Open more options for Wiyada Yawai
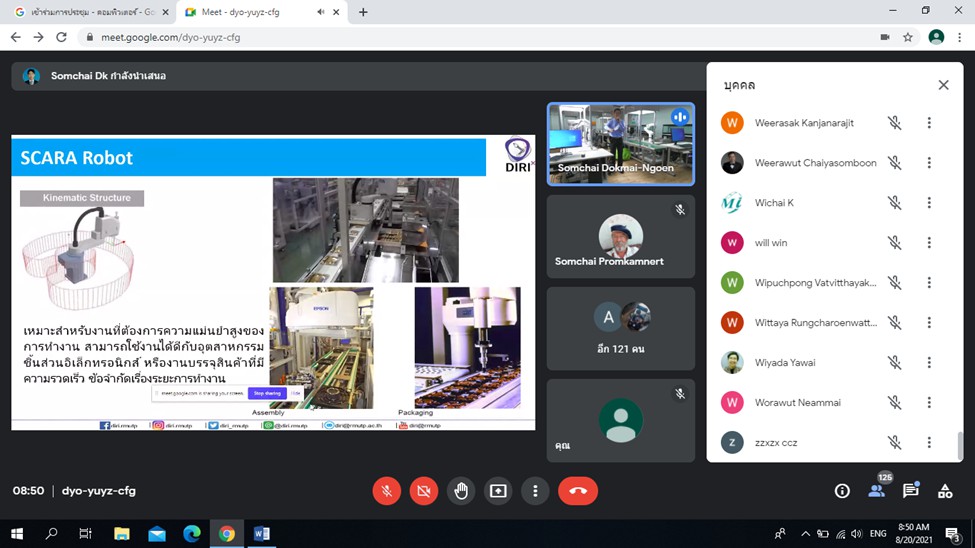 pyautogui.click(x=929, y=363)
